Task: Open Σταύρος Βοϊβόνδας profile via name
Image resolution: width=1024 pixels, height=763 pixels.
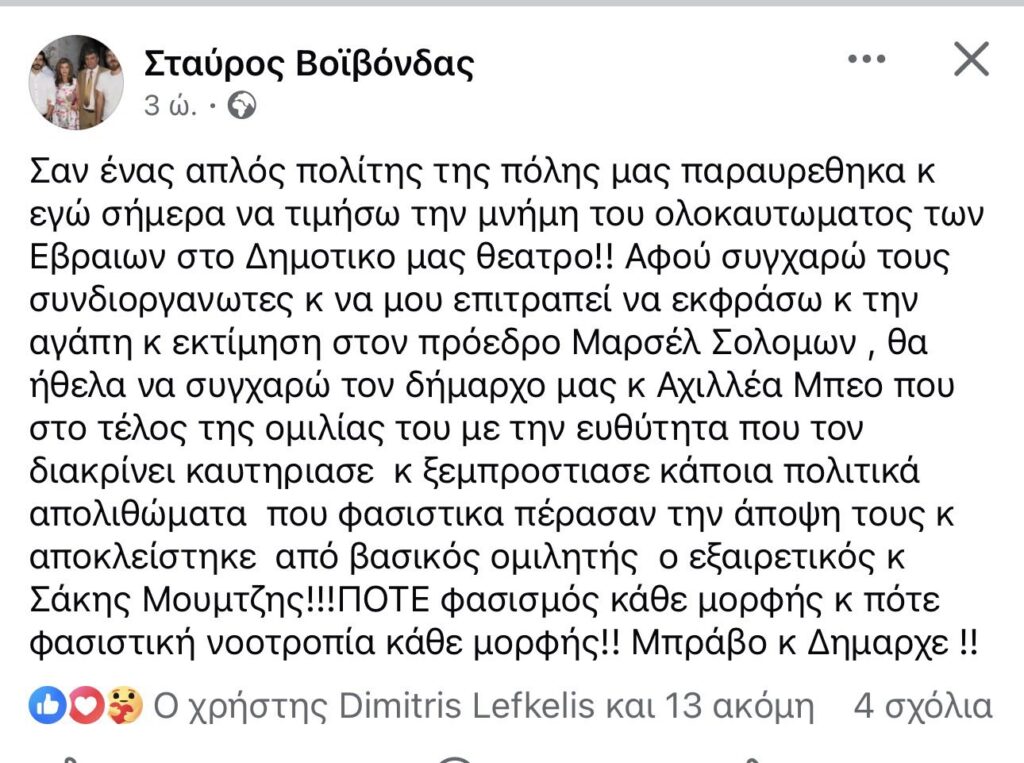Action: pos(310,63)
